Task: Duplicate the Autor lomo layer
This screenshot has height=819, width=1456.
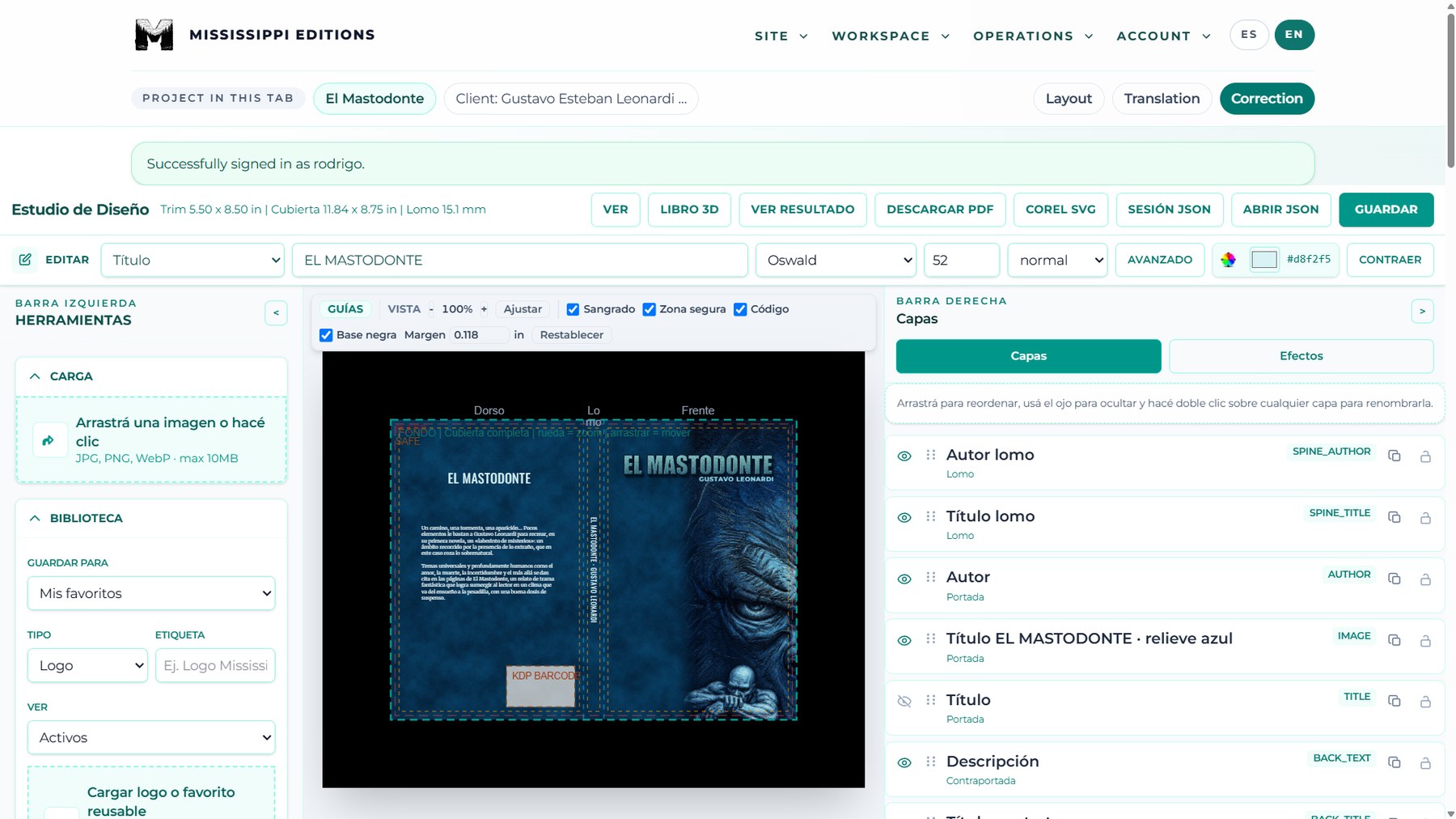Action: (x=1394, y=456)
